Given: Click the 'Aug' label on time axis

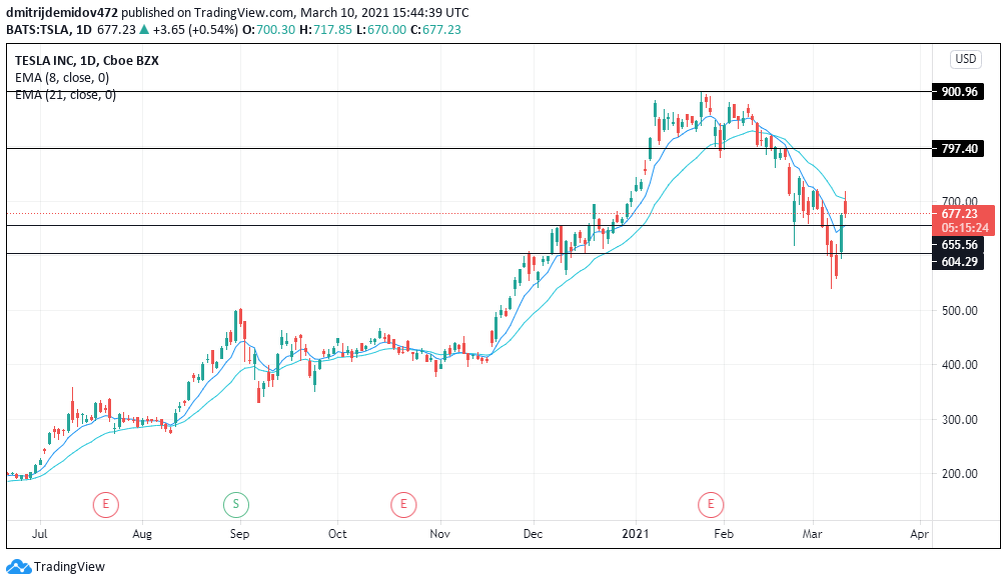Looking at the screenshot, I should pos(142,534).
